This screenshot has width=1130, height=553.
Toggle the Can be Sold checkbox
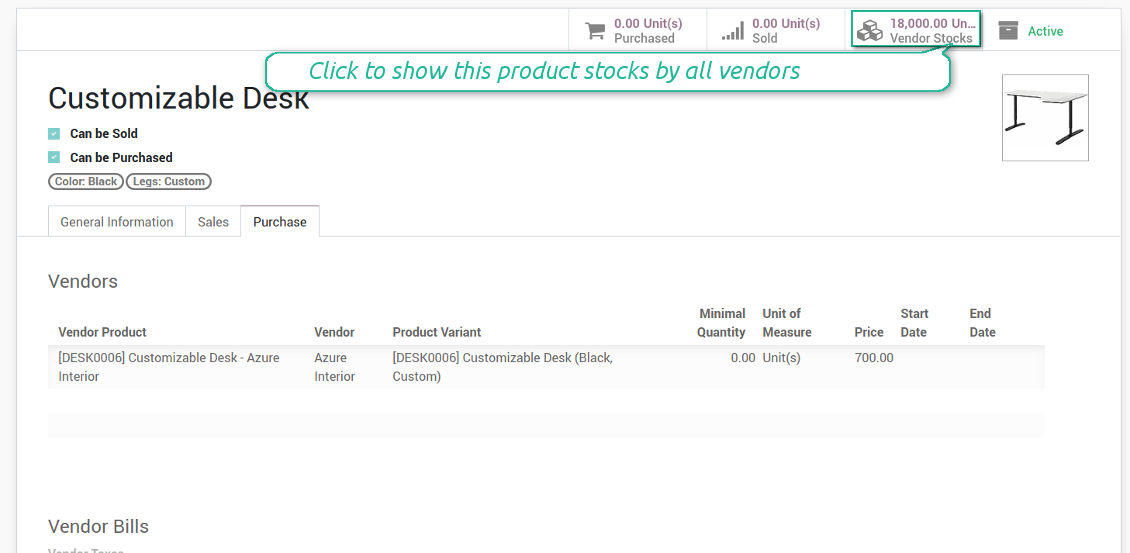54,133
